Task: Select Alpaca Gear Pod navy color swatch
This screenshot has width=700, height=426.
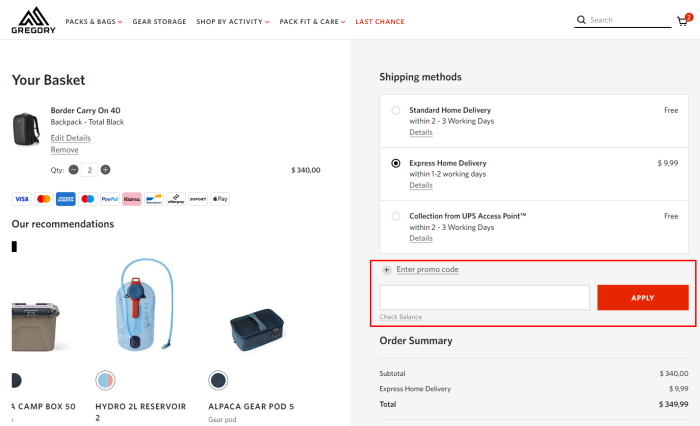Action: [218, 380]
